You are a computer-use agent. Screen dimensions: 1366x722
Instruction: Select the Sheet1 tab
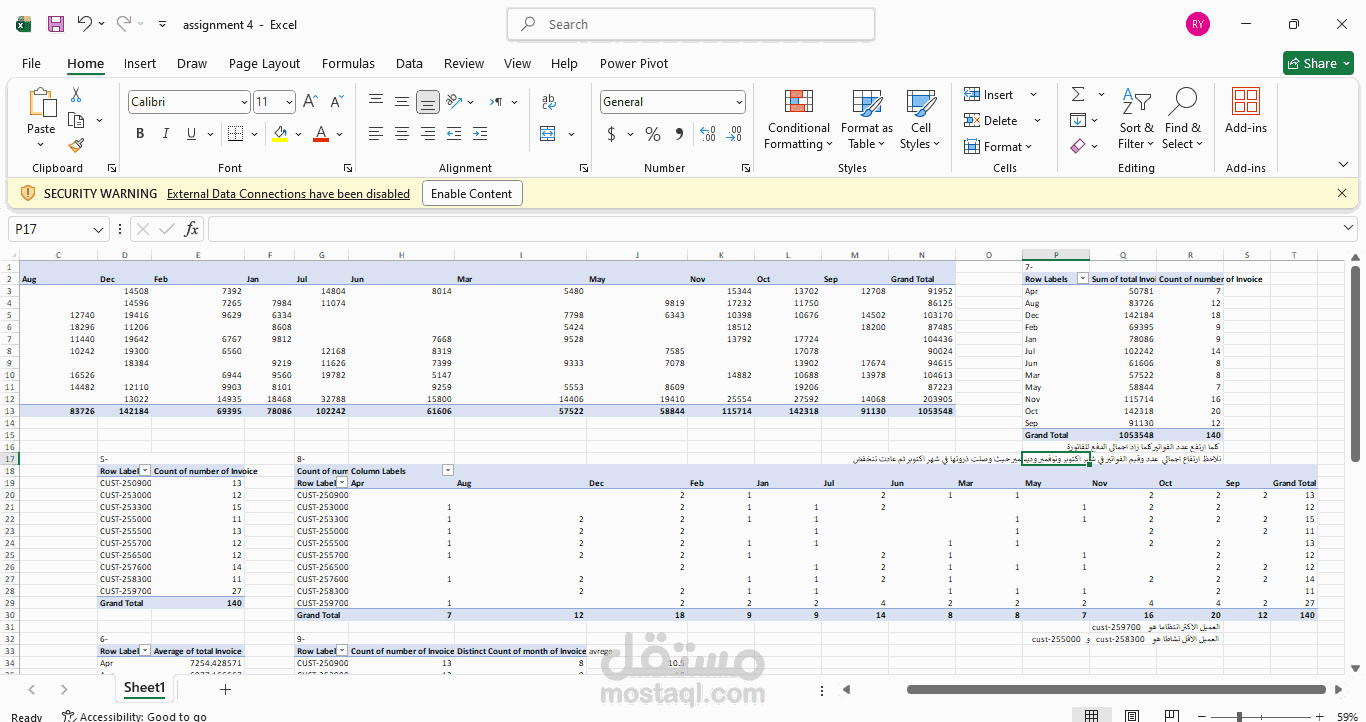coord(144,688)
